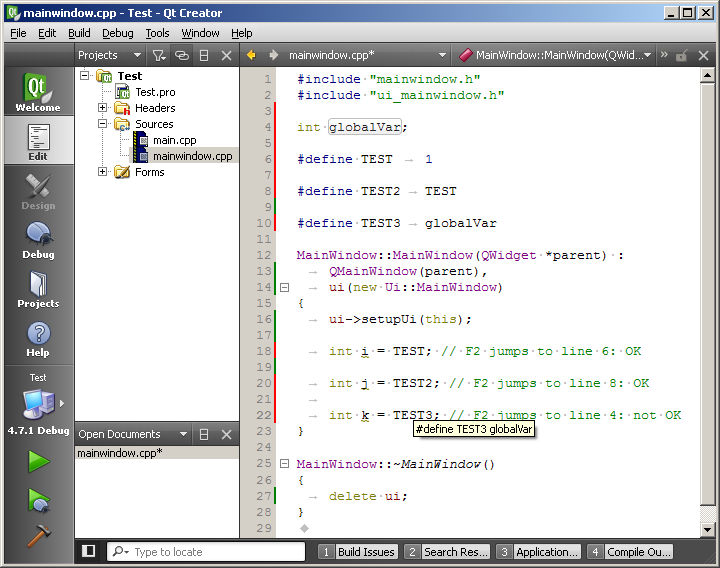
Task: Click the green Run button
Action: click(38, 461)
